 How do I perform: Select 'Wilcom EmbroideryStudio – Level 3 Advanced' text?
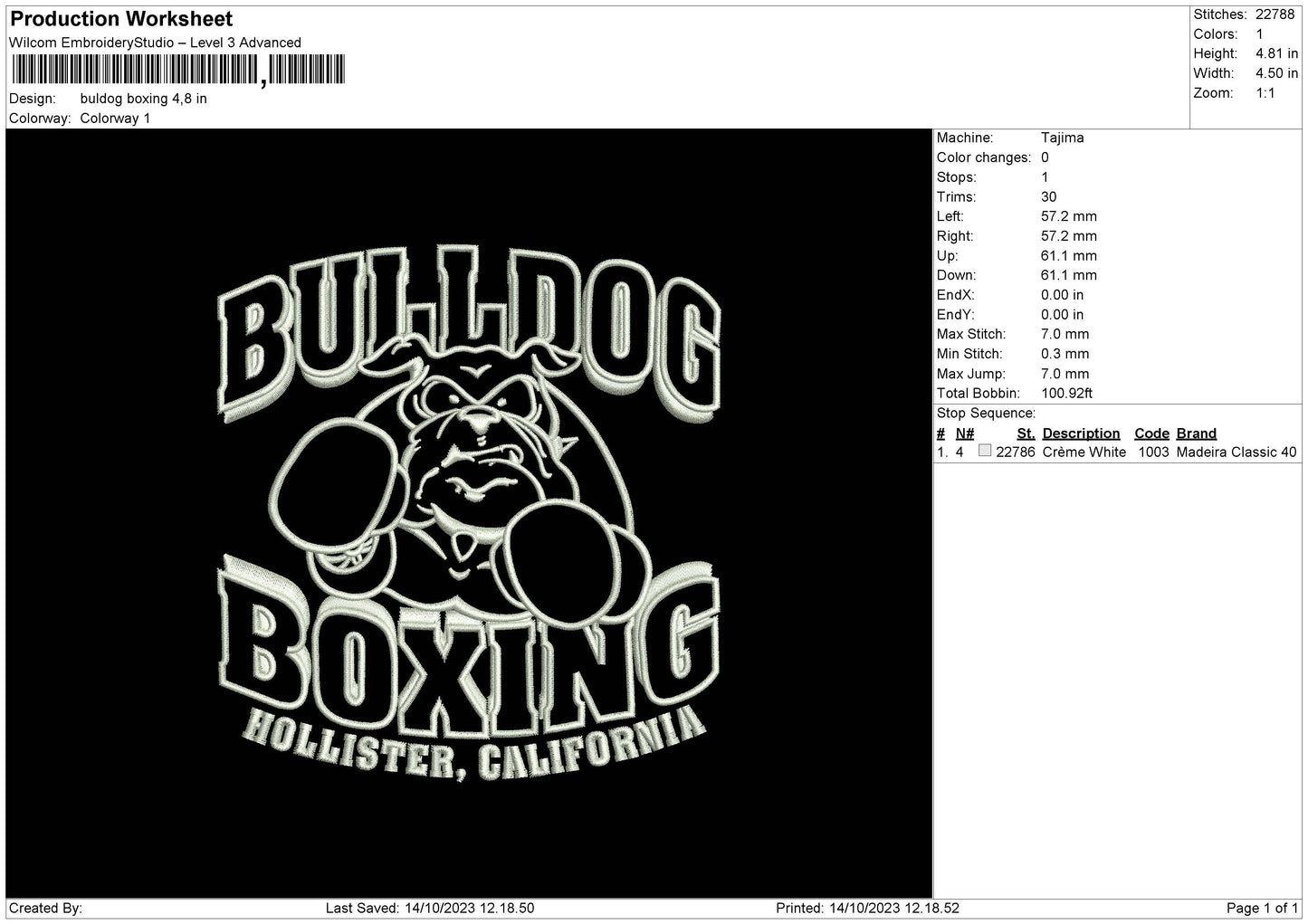(x=155, y=43)
